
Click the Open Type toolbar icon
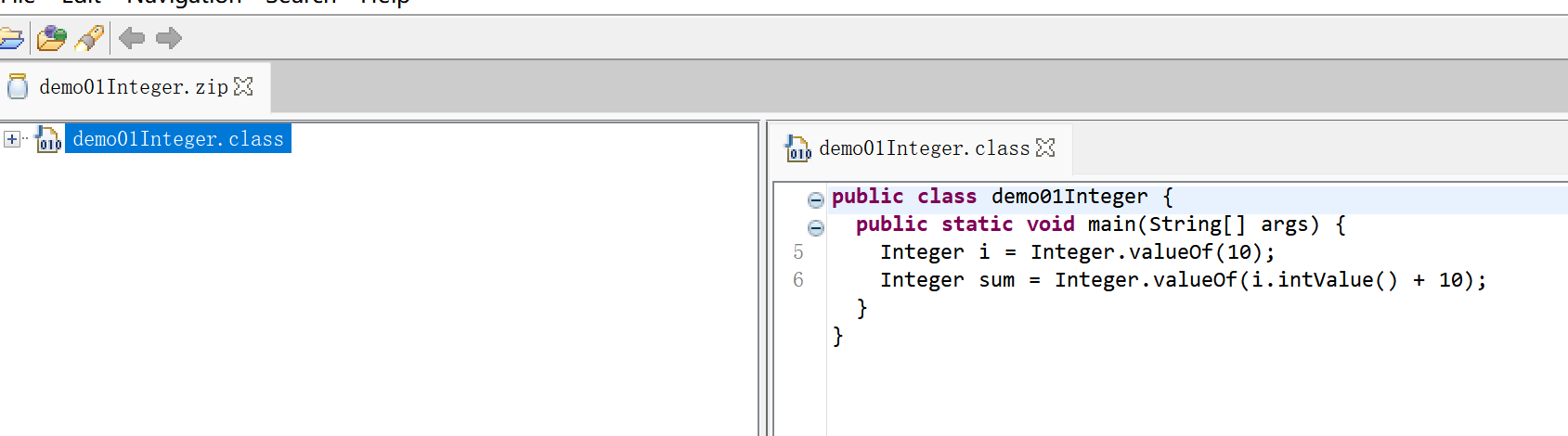click(x=51, y=38)
